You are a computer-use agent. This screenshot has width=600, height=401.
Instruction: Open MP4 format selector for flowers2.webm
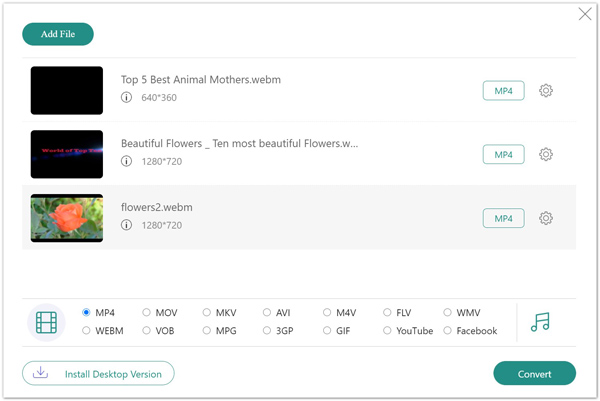503,218
